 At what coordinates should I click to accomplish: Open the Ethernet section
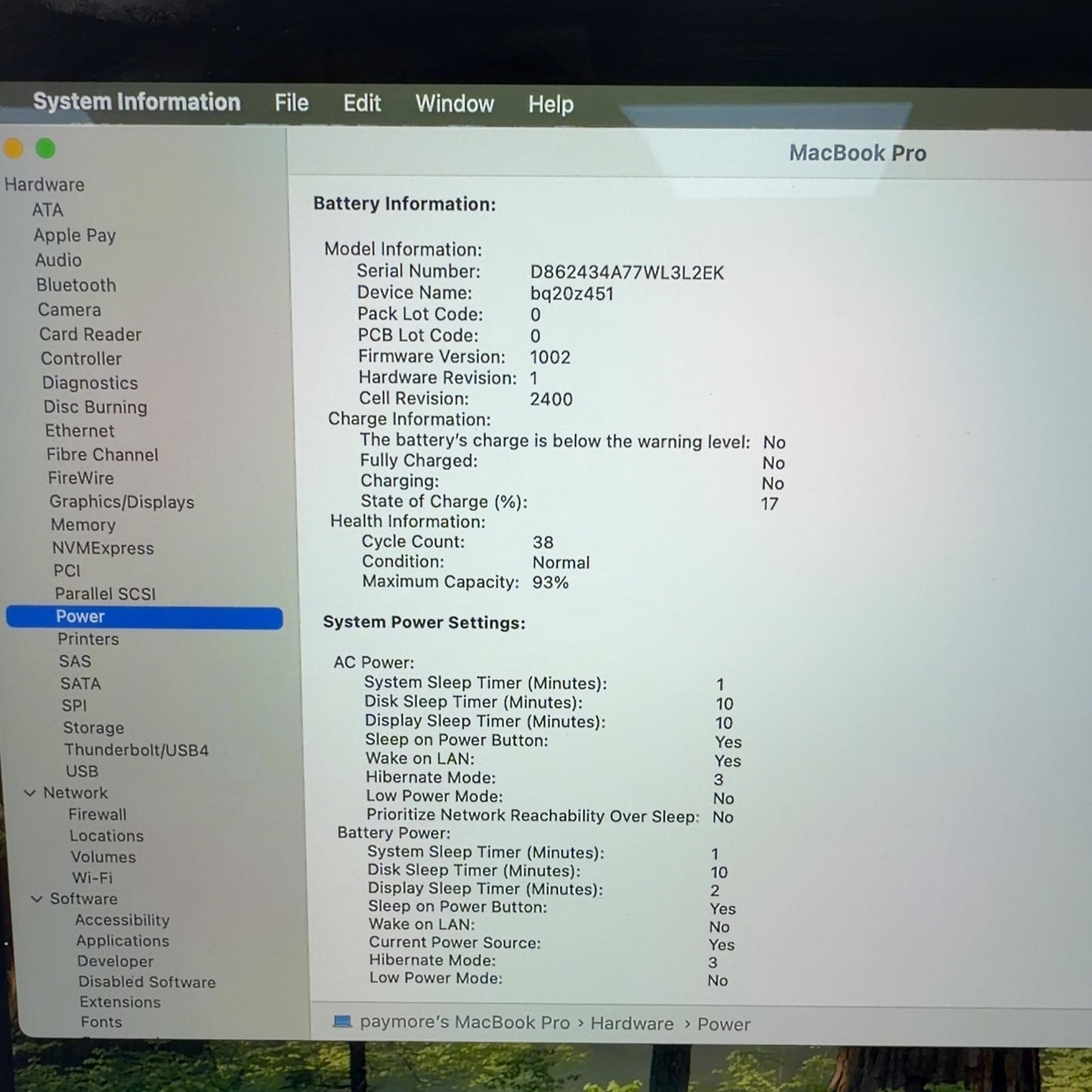(x=80, y=431)
